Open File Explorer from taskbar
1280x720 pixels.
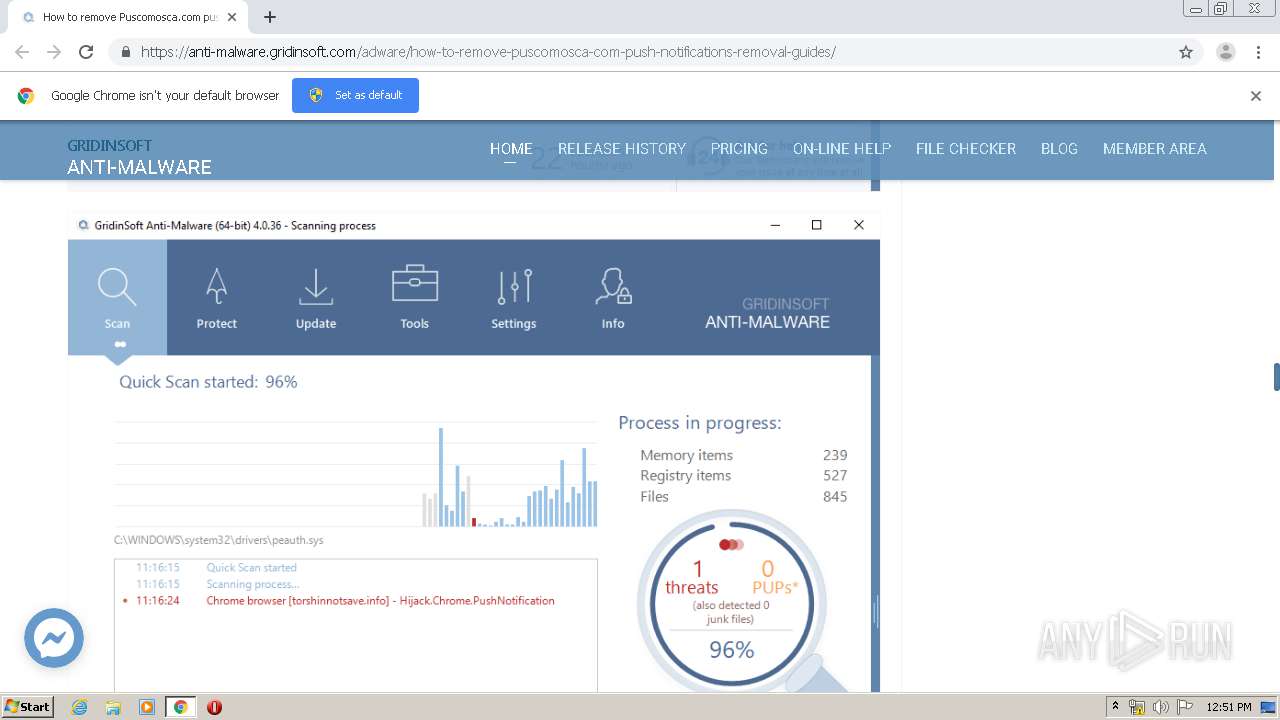tap(113, 707)
